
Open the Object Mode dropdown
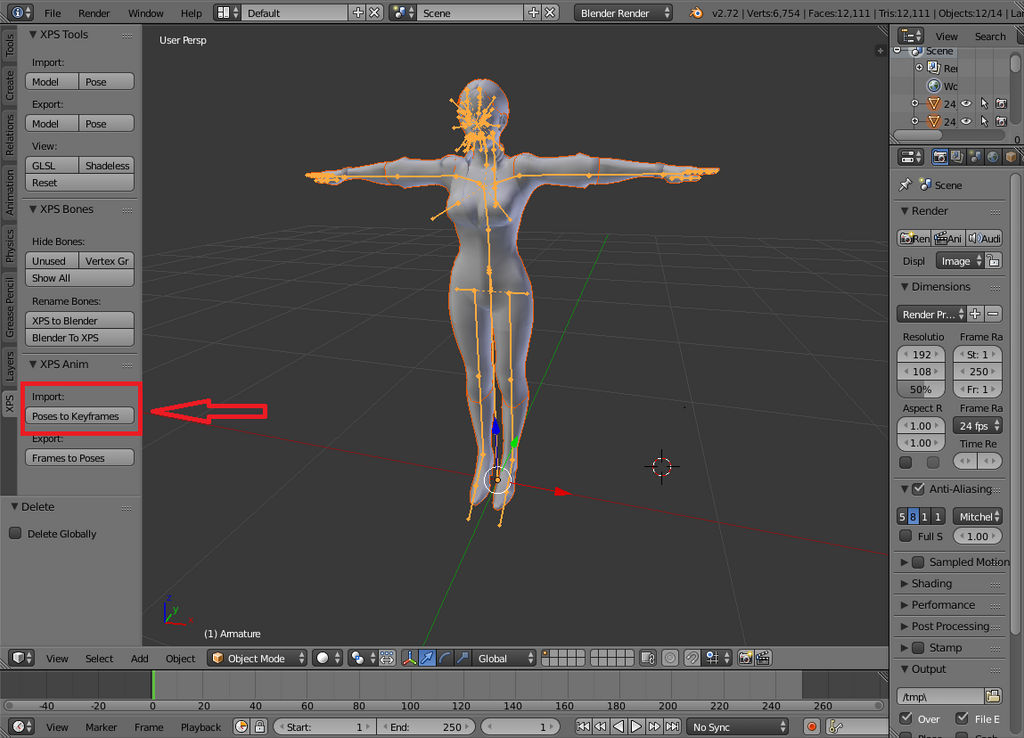coord(257,658)
